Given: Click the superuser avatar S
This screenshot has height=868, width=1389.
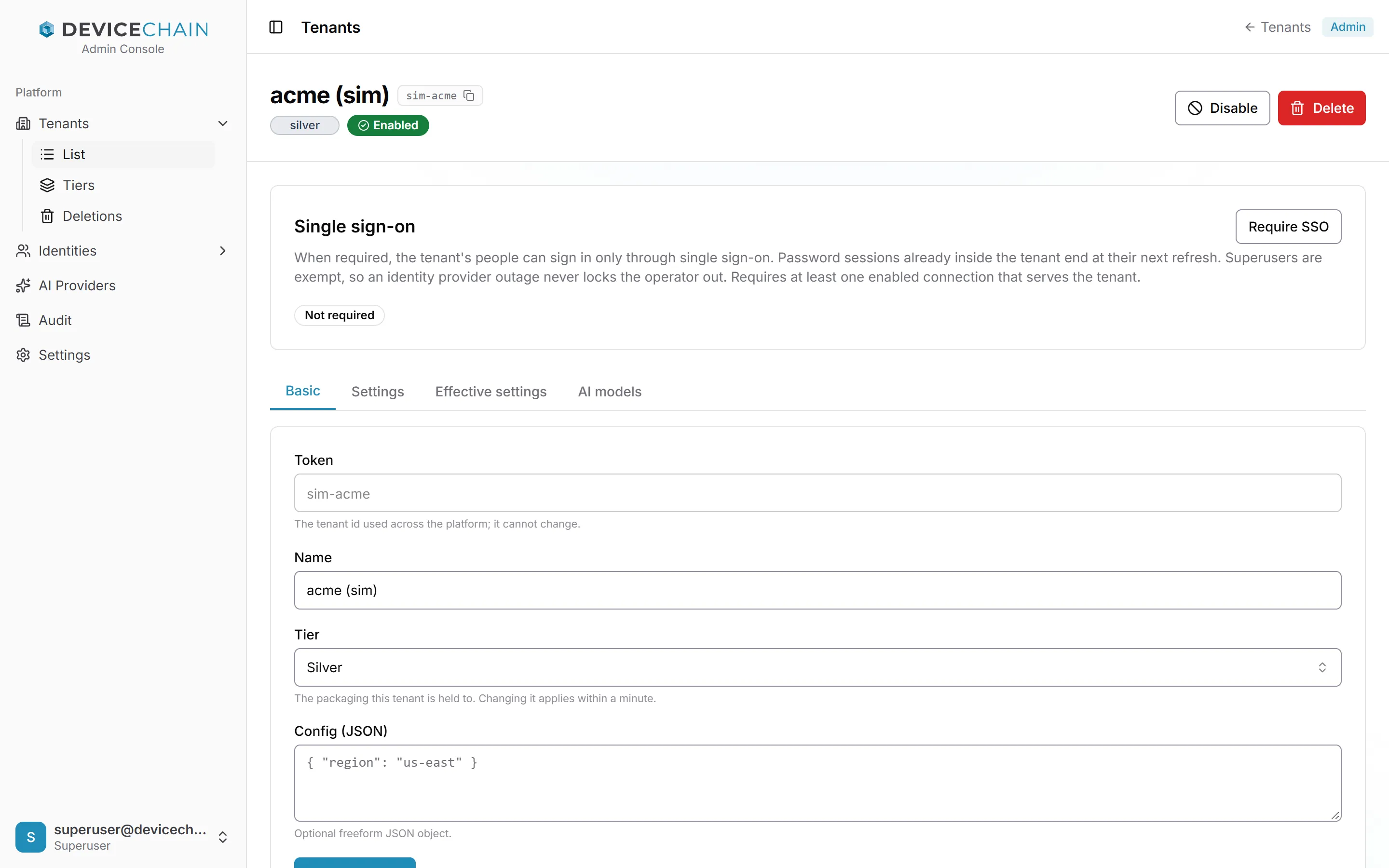Looking at the screenshot, I should click(x=31, y=837).
